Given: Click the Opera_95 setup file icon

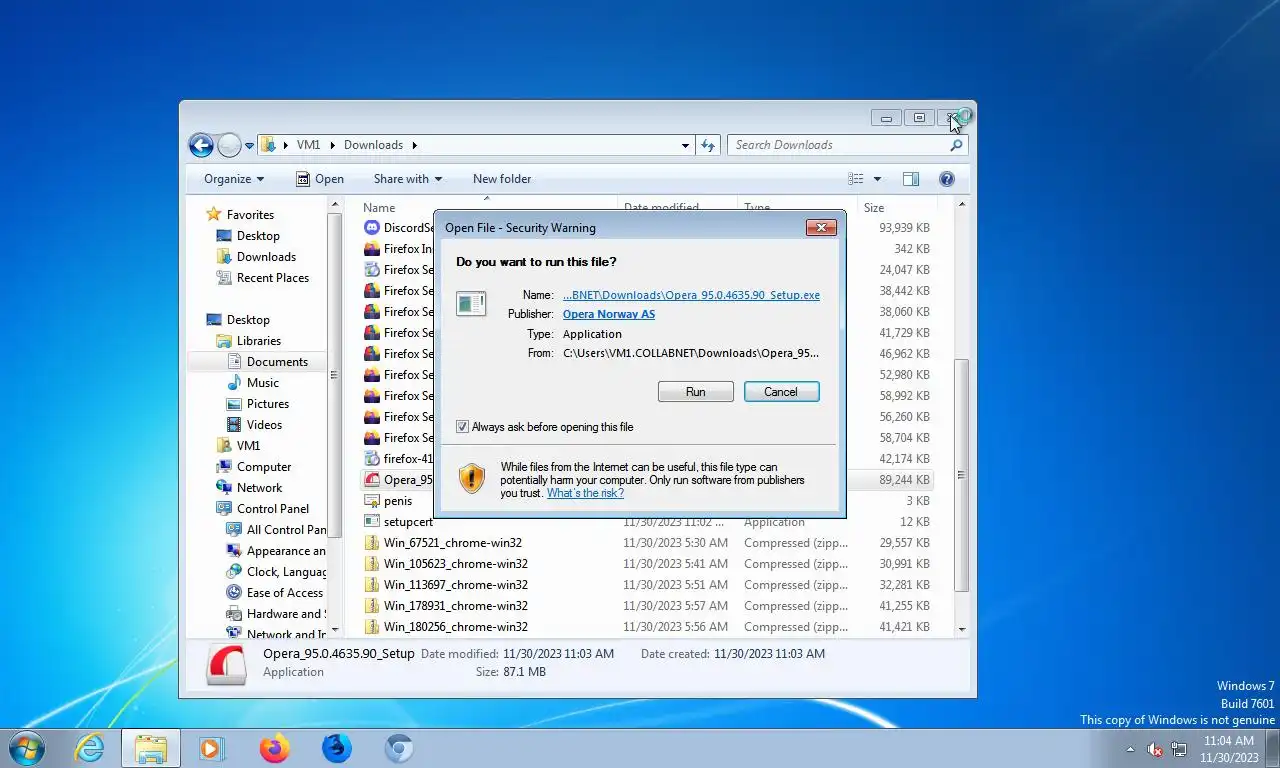Looking at the screenshot, I should [372, 480].
